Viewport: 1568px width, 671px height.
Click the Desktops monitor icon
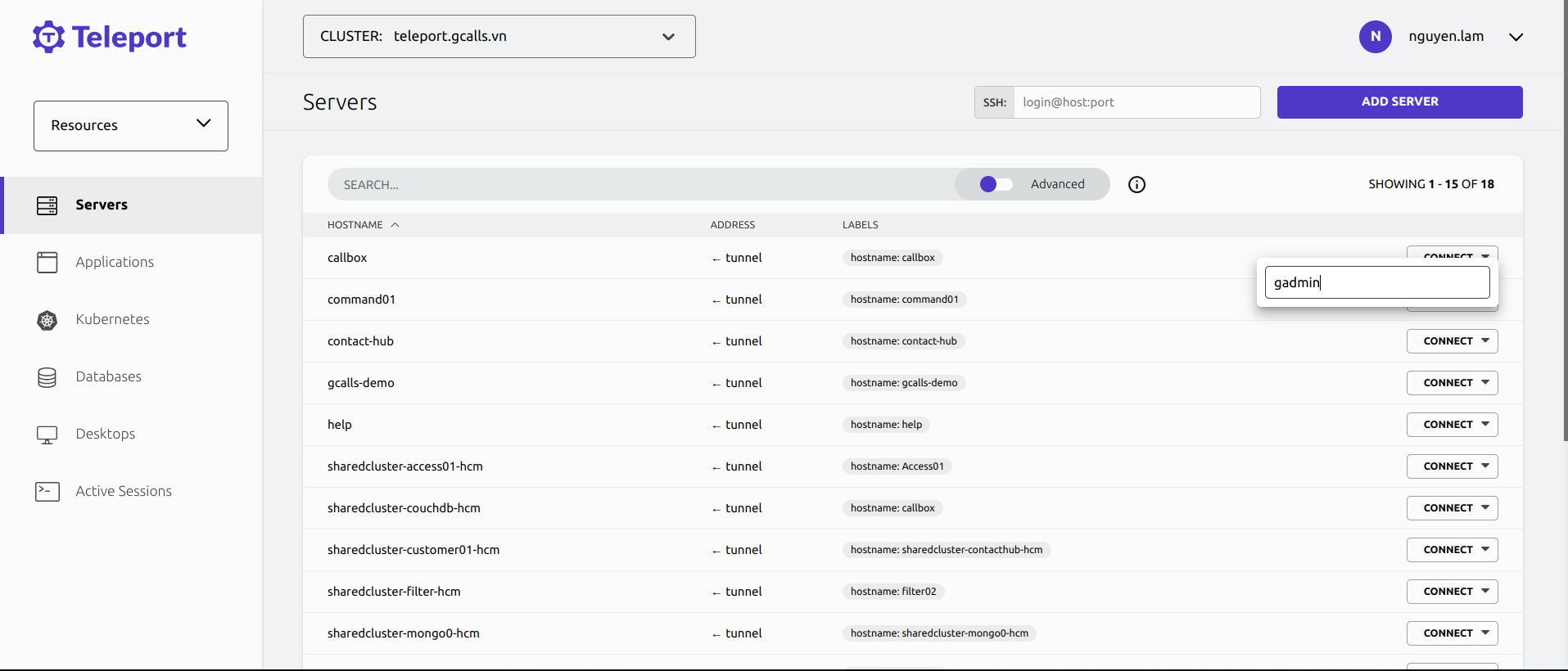click(x=47, y=435)
